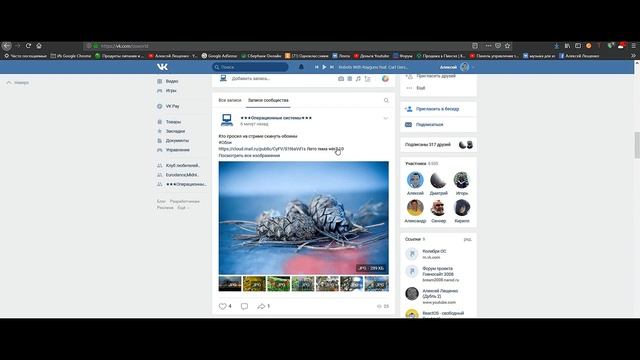Screen dimensions: 640x360
Task: Click ред. to edit the Ссылки block
Action: coord(468,239)
